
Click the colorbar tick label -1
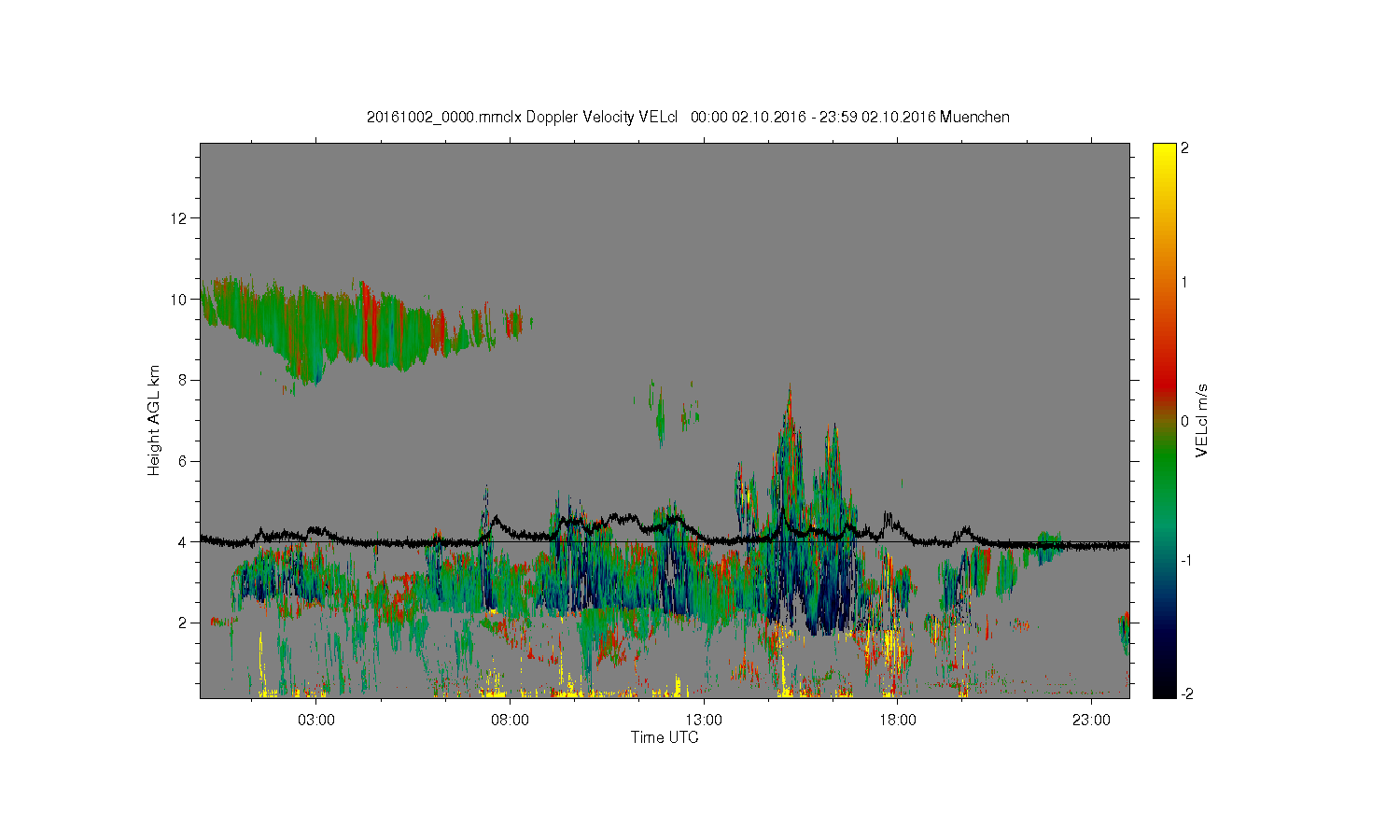1184,560
